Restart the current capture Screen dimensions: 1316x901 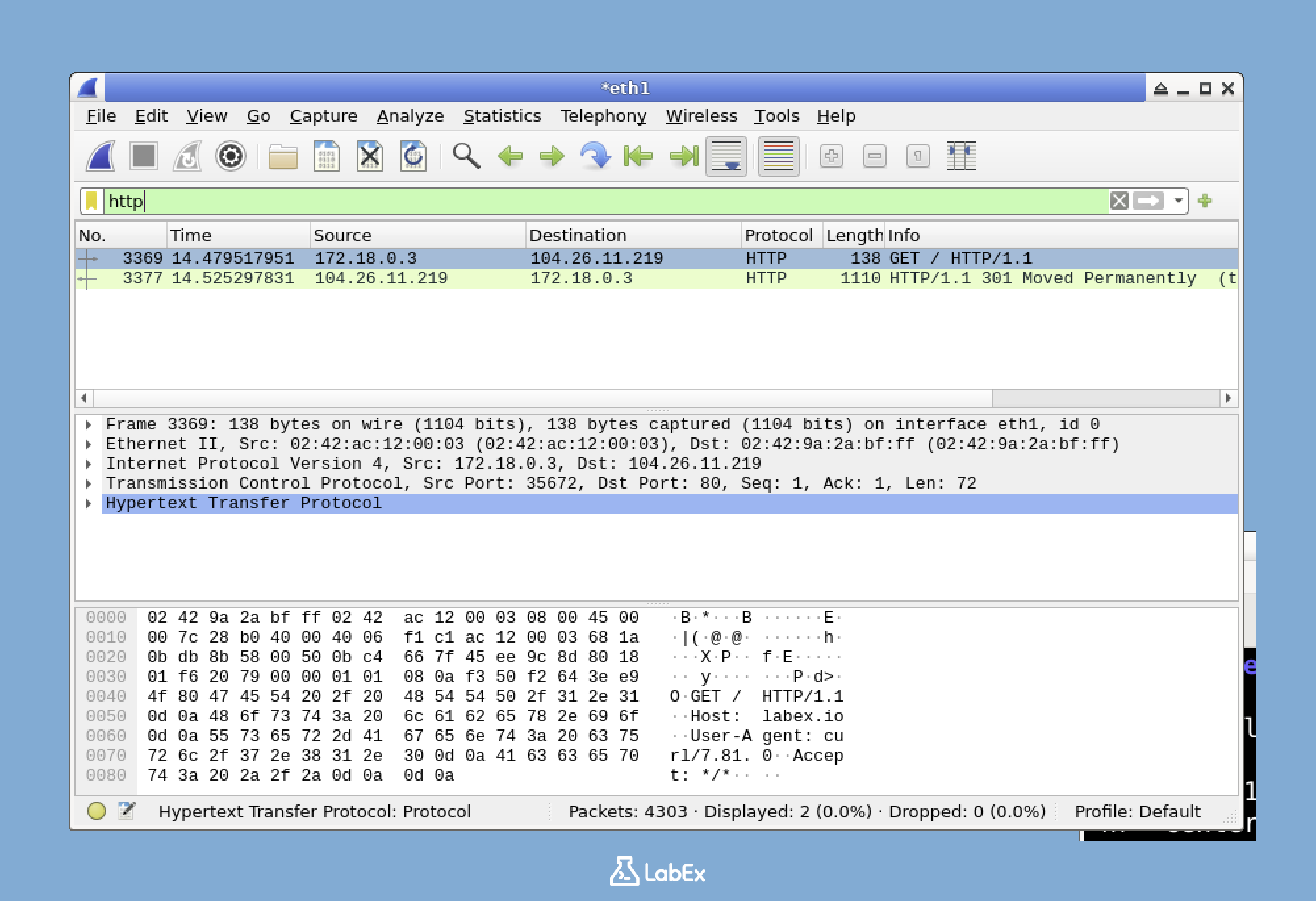[187, 157]
